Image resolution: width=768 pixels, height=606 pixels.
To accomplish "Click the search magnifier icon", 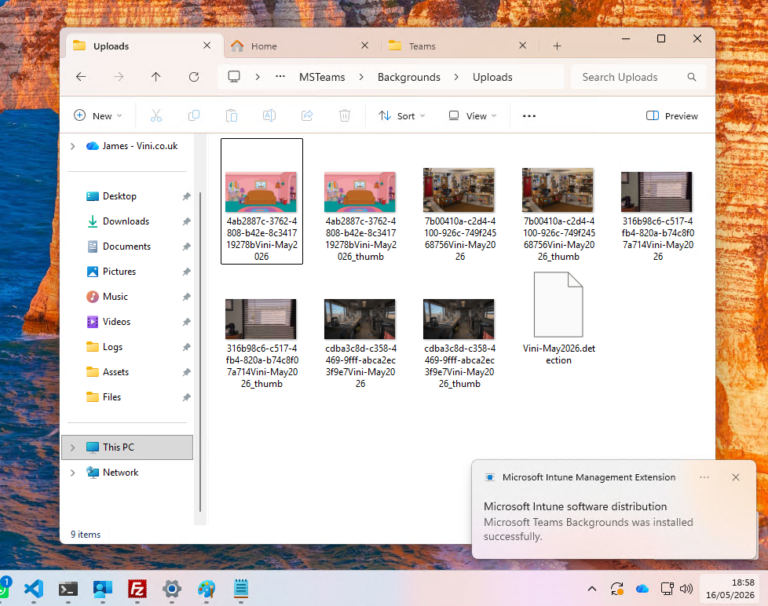I will click(692, 77).
